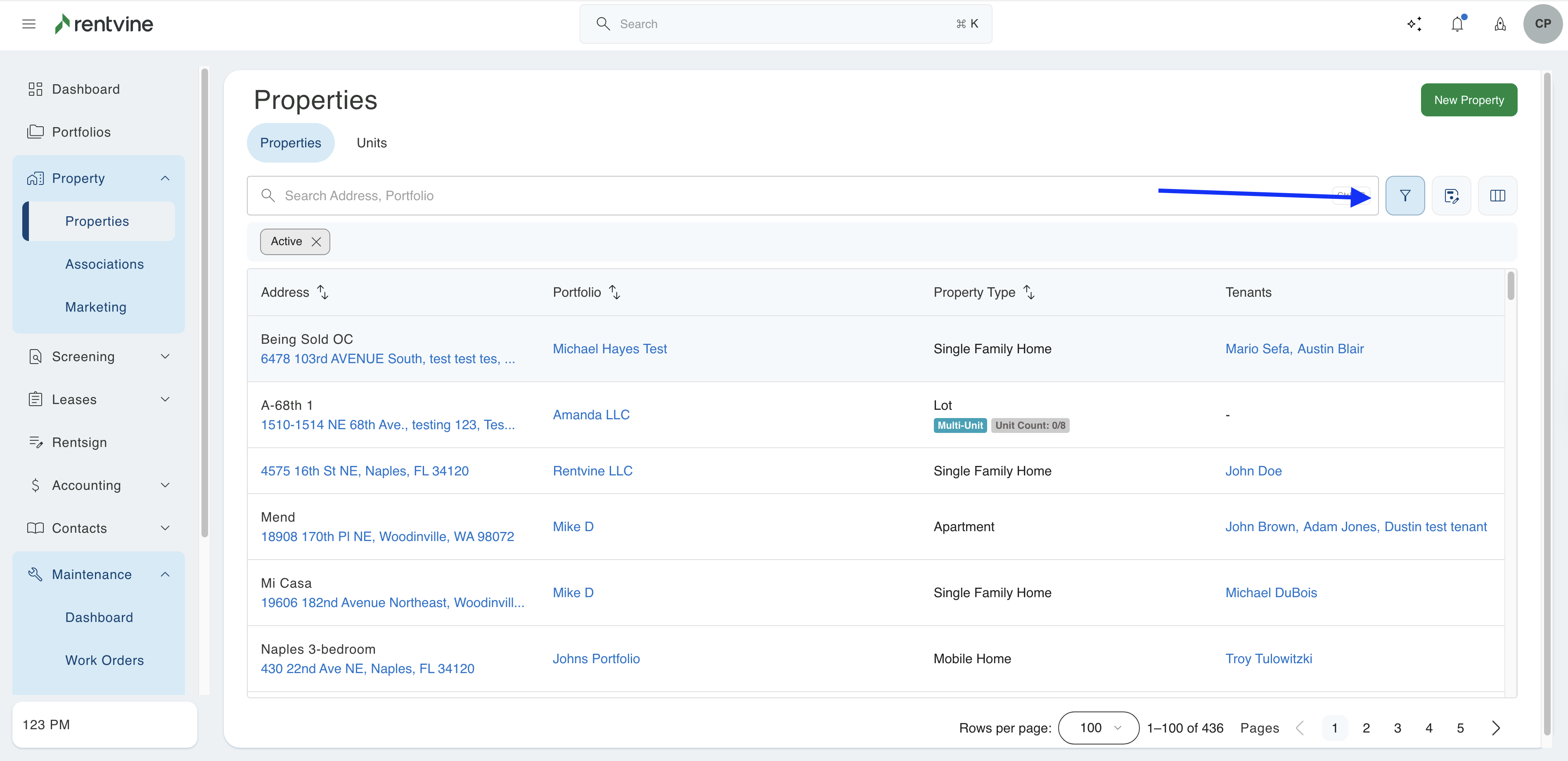
Task: Sort by Address column
Action: (x=323, y=292)
